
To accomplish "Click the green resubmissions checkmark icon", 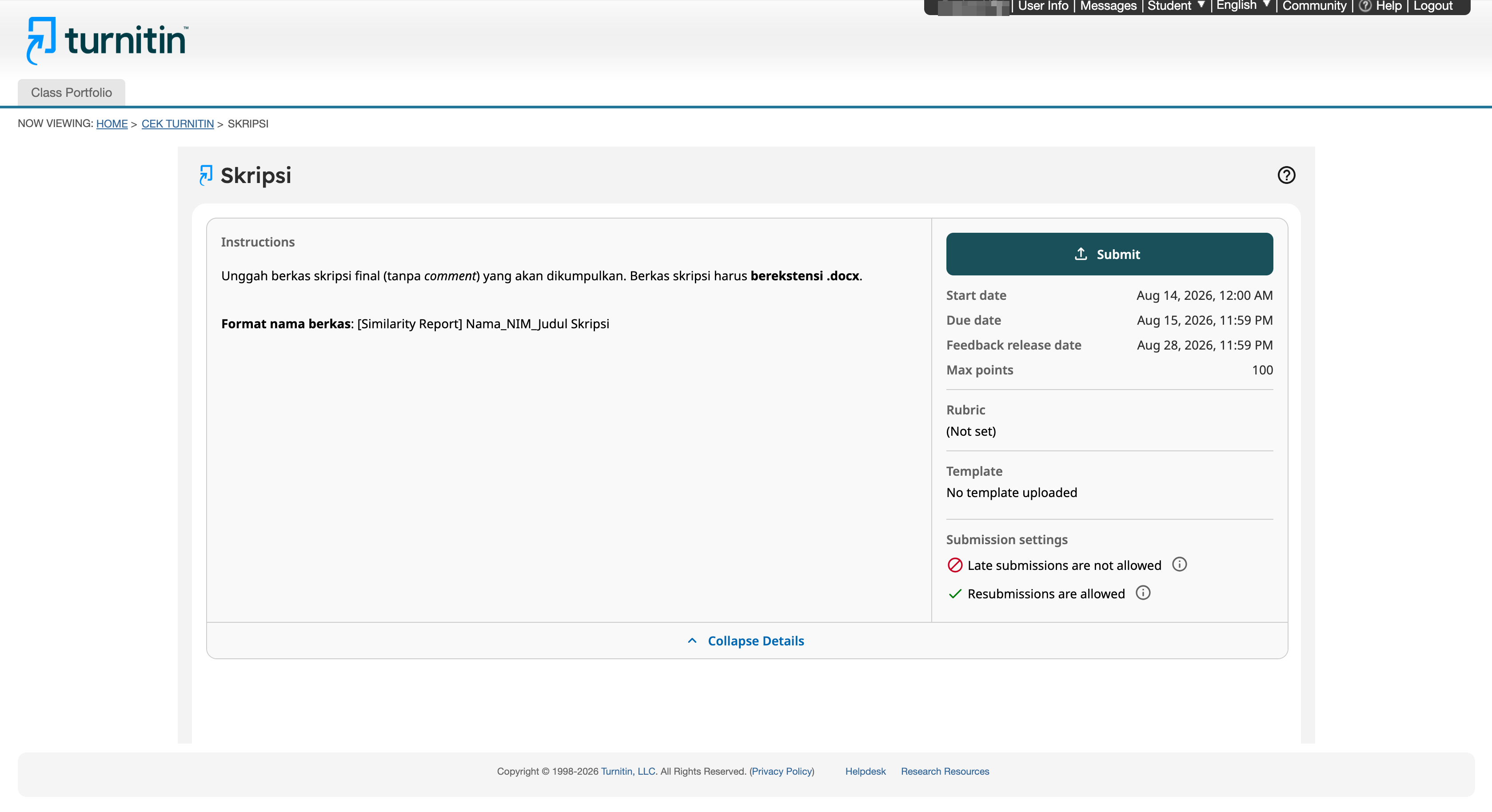I will (x=954, y=593).
